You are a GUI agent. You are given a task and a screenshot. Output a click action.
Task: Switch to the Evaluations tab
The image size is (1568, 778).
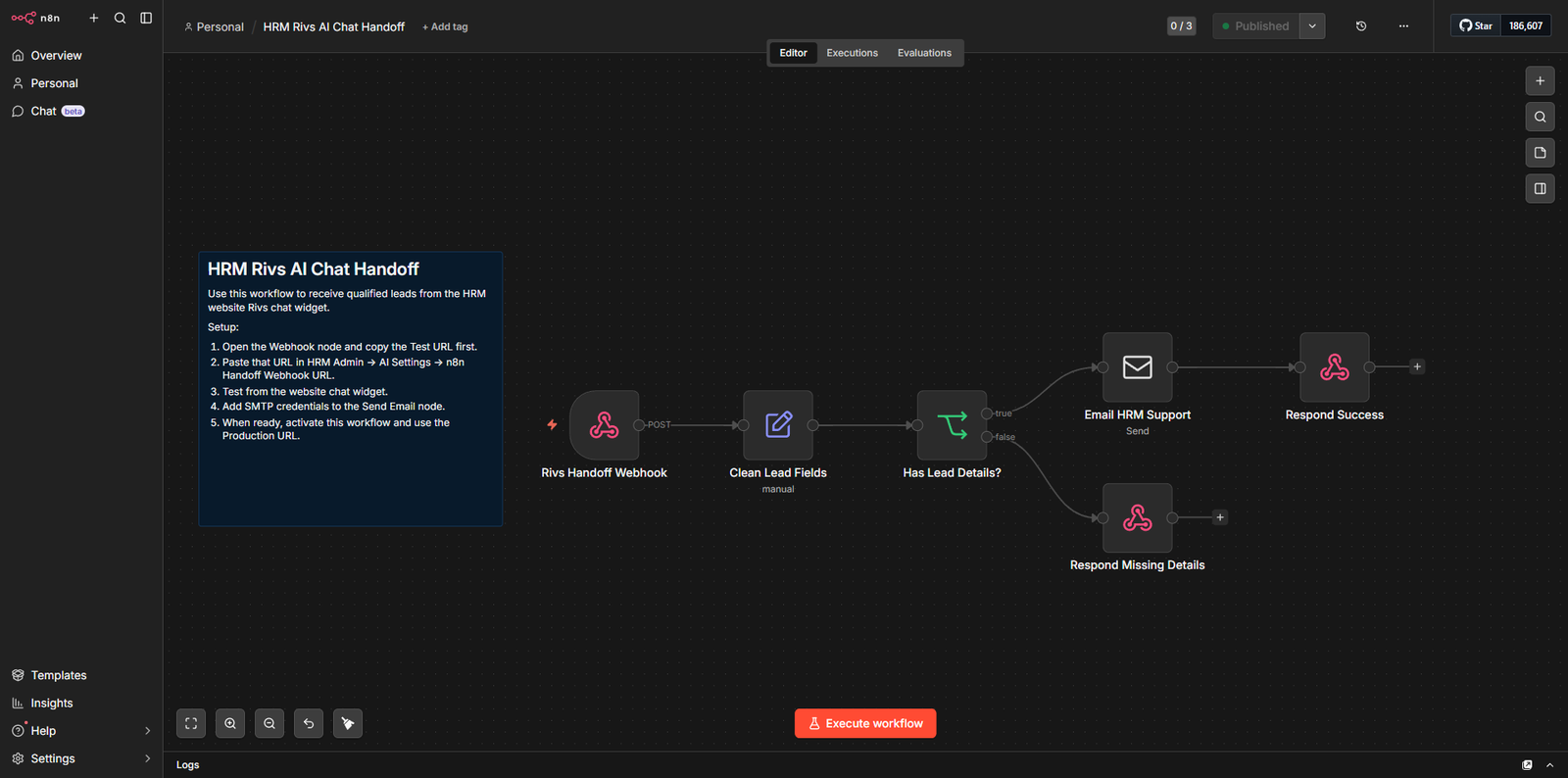tap(924, 53)
